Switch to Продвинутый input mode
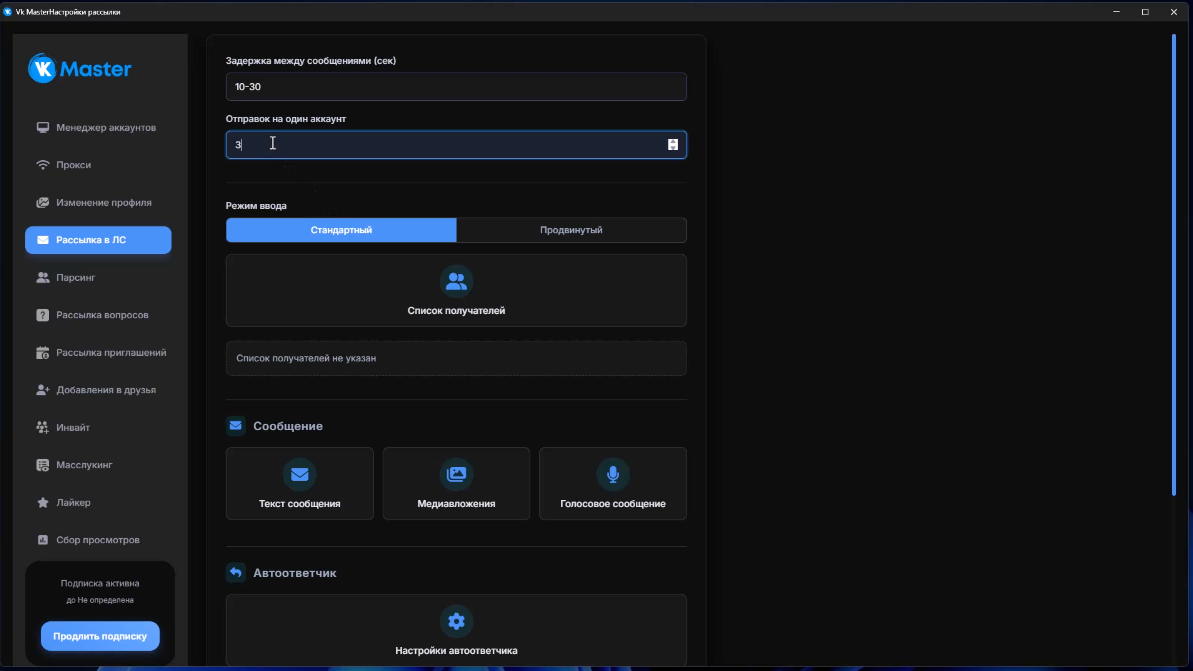 tap(571, 230)
